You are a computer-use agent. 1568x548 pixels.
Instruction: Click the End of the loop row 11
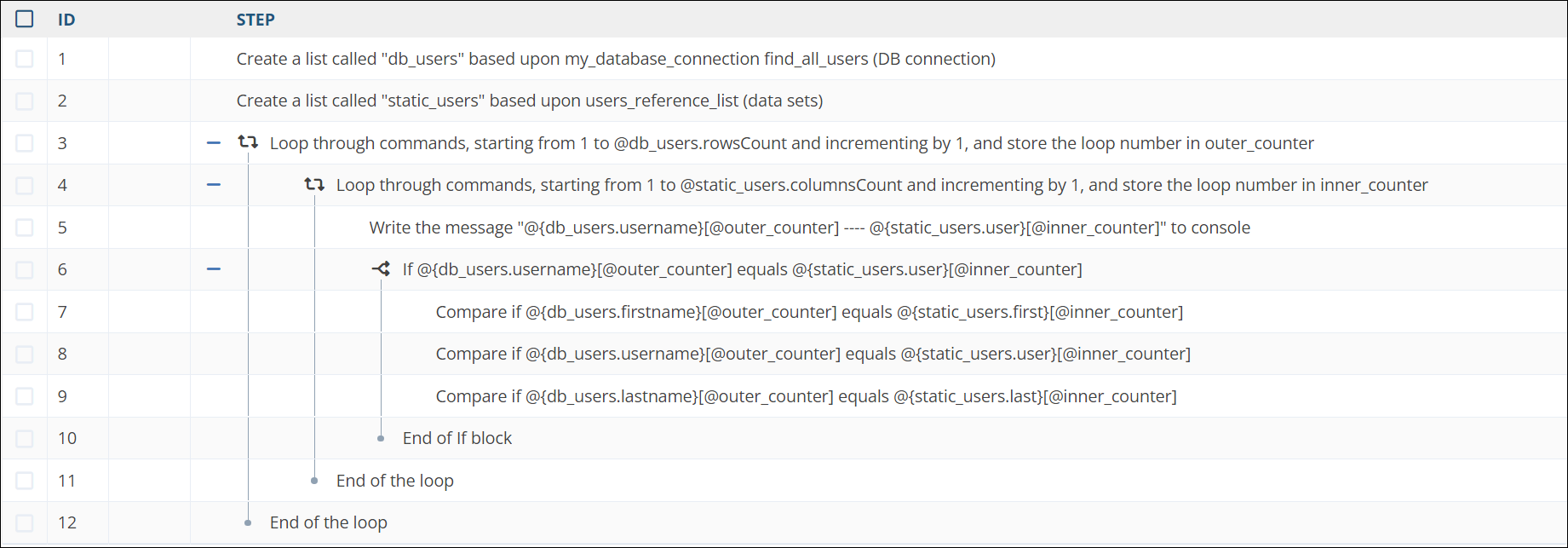(x=394, y=481)
